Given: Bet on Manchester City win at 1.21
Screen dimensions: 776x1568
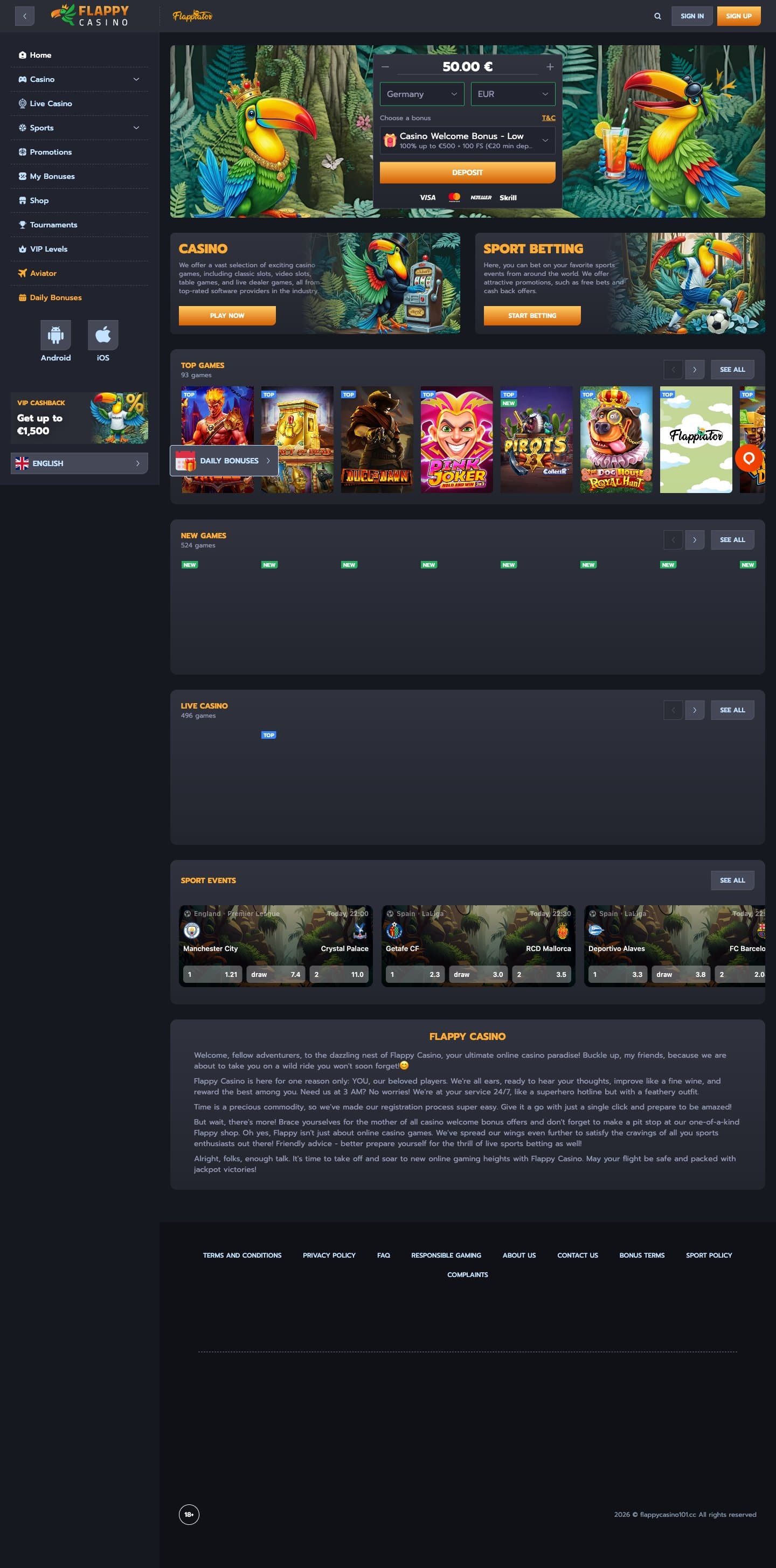Looking at the screenshot, I should pos(212,975).
